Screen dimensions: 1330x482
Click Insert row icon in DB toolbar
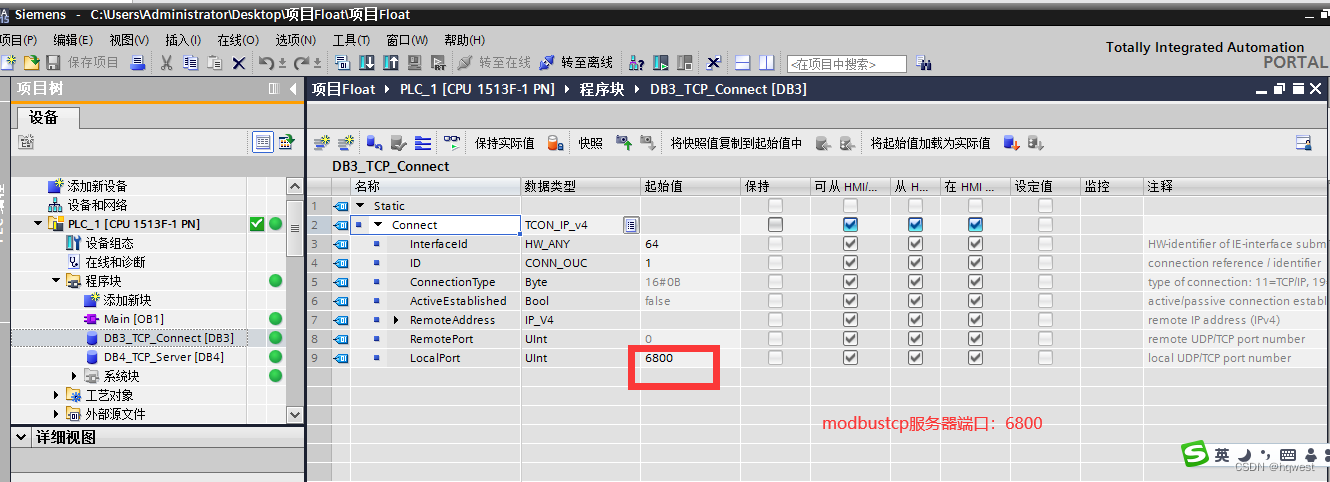pyautogui.click(x=322, y=143)
